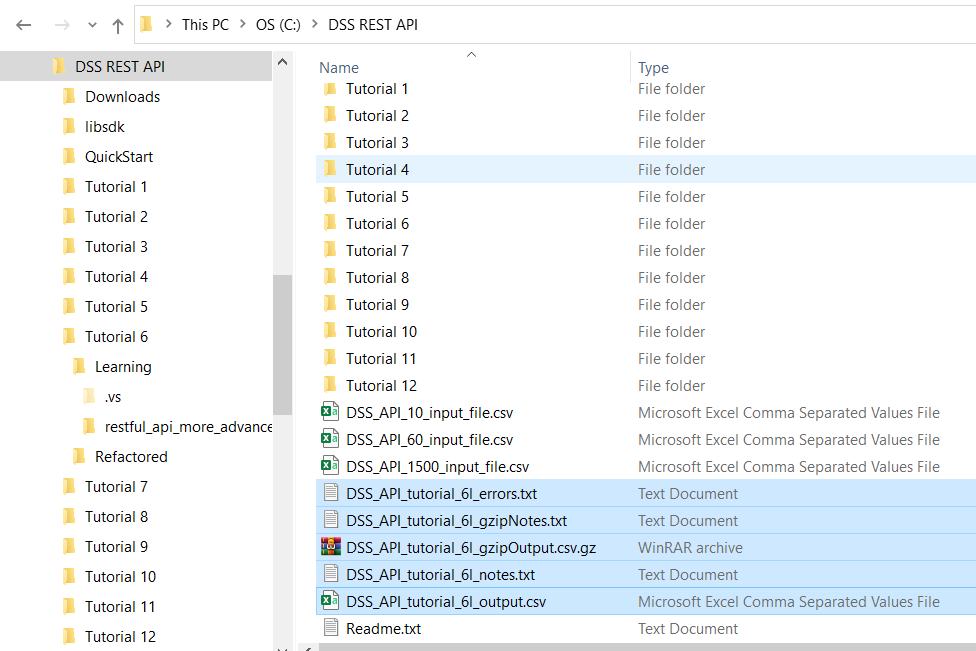Select Tutorial 8 folder in file list
The height and width of the screenshot is (651, 976).
tap(377, 278)
